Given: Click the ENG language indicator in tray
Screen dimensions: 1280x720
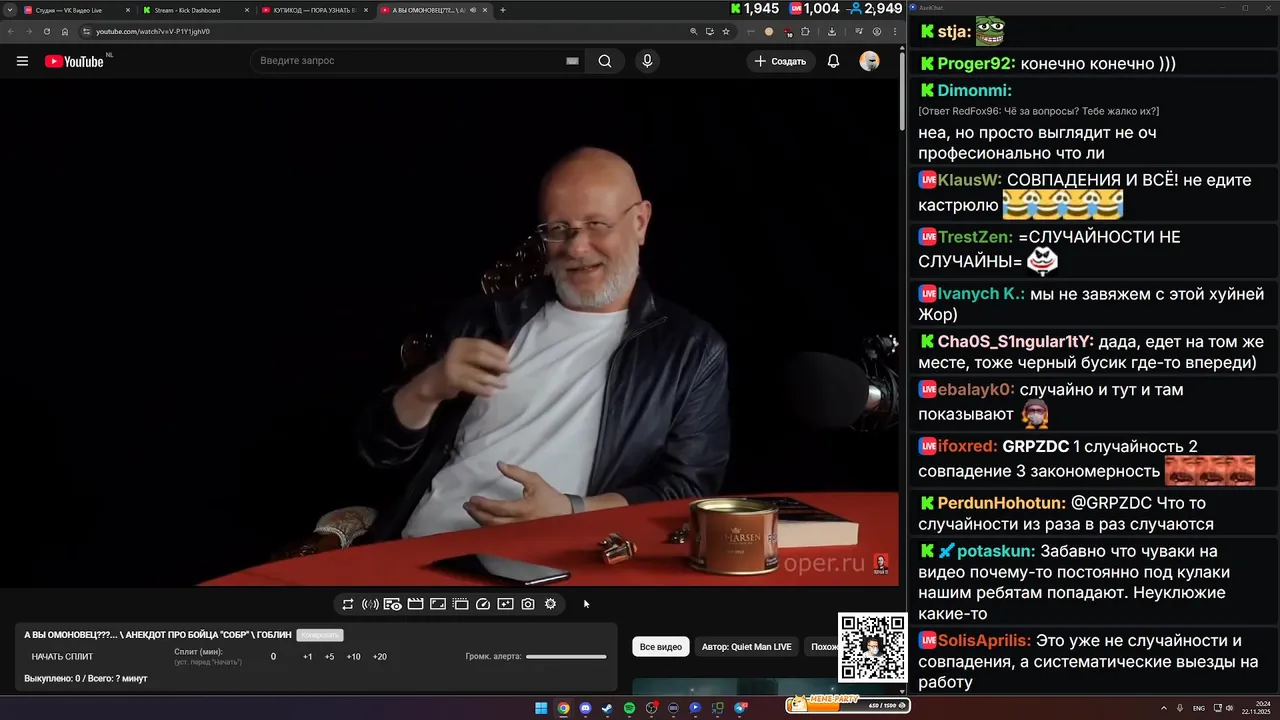Looking at the screenshot, I should 1199,708.
